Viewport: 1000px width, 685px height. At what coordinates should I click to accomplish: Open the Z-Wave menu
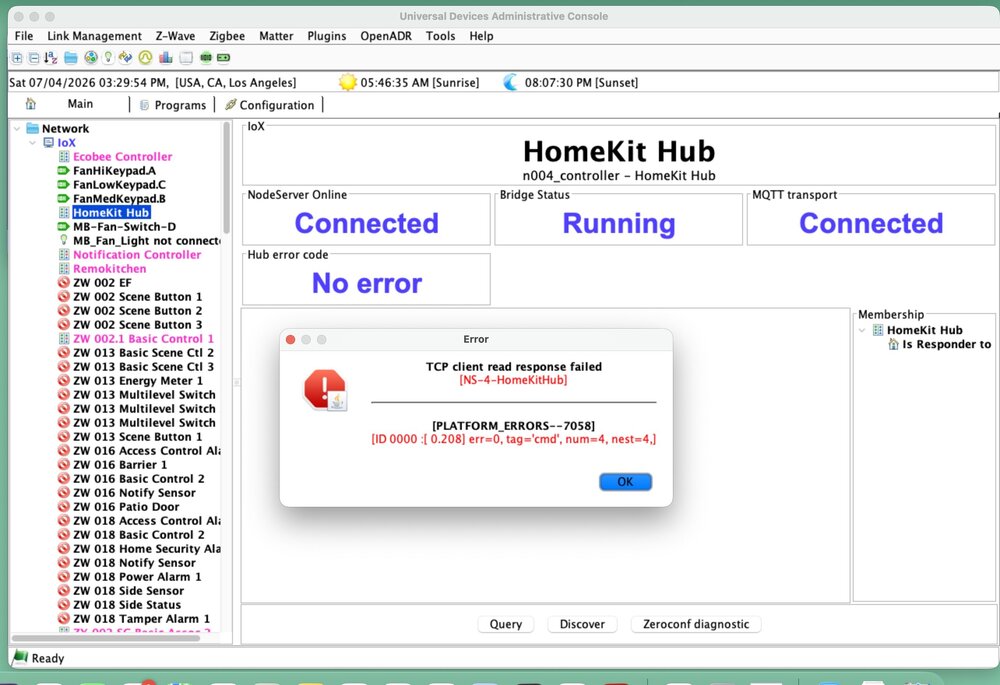click(x=175, y=36)
